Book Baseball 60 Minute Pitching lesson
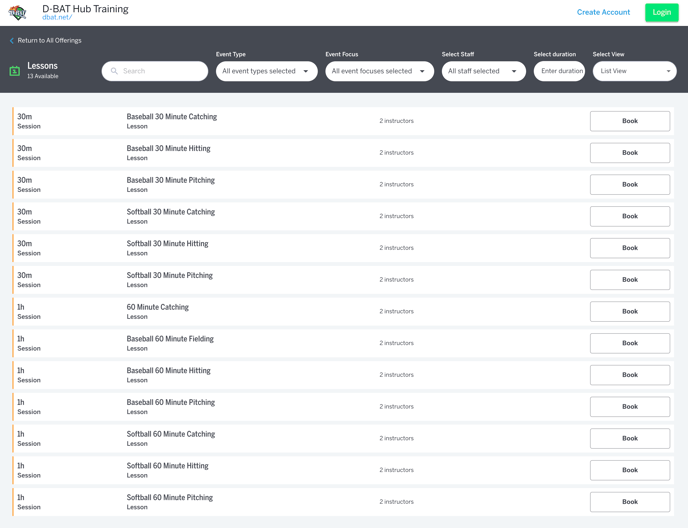 coord(630,407)
